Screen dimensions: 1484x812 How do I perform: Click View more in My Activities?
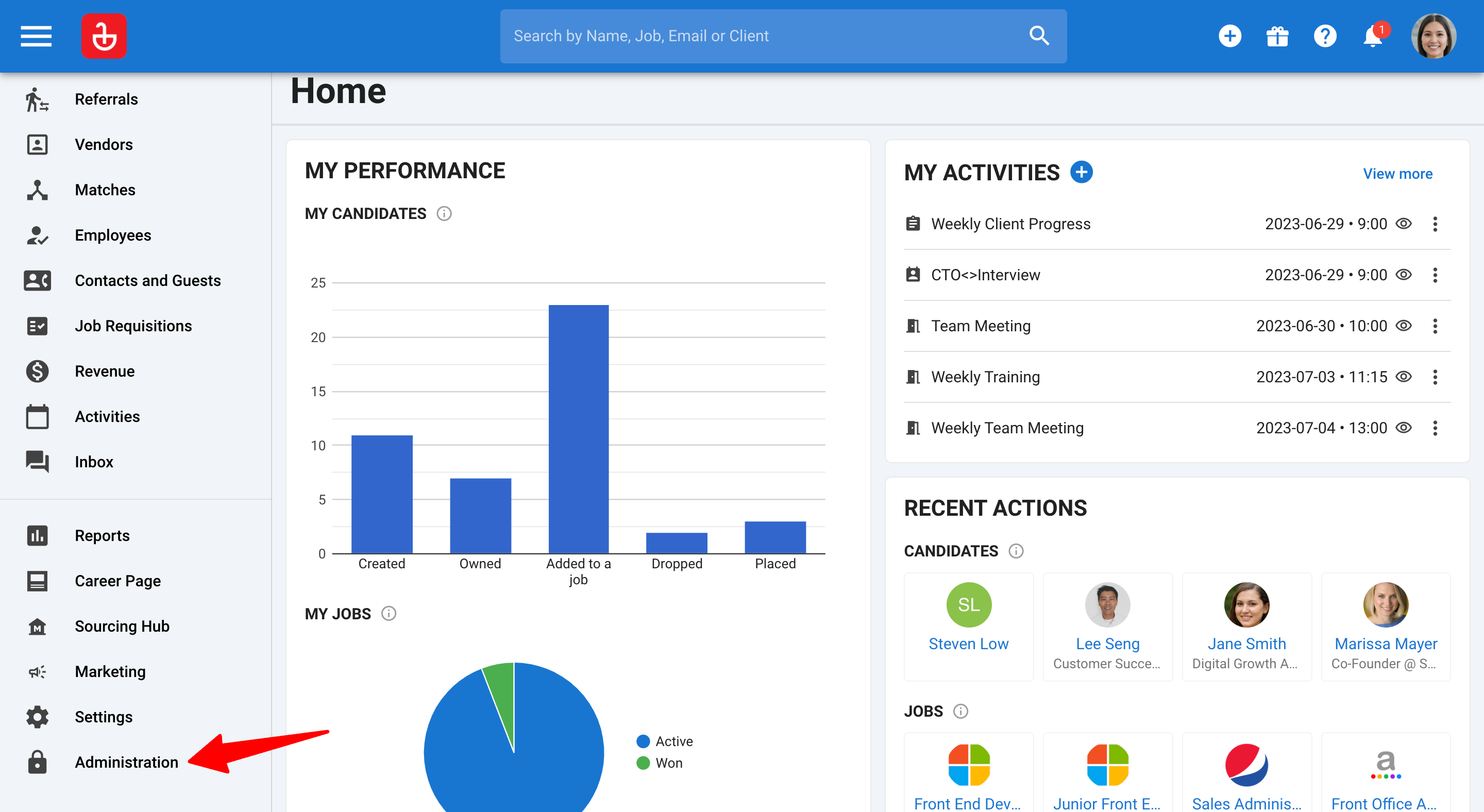coord(1397,173)
